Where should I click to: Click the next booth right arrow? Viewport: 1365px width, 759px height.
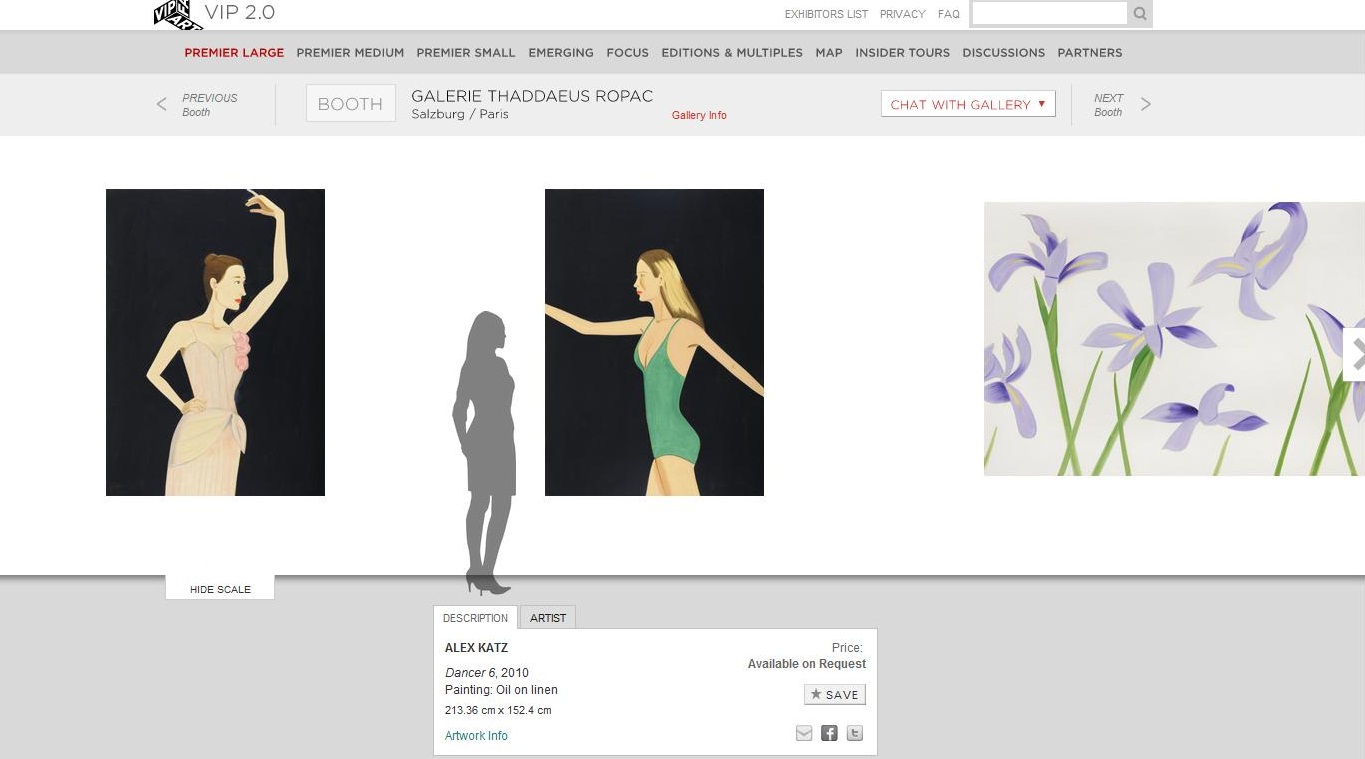coord(1146,104)
